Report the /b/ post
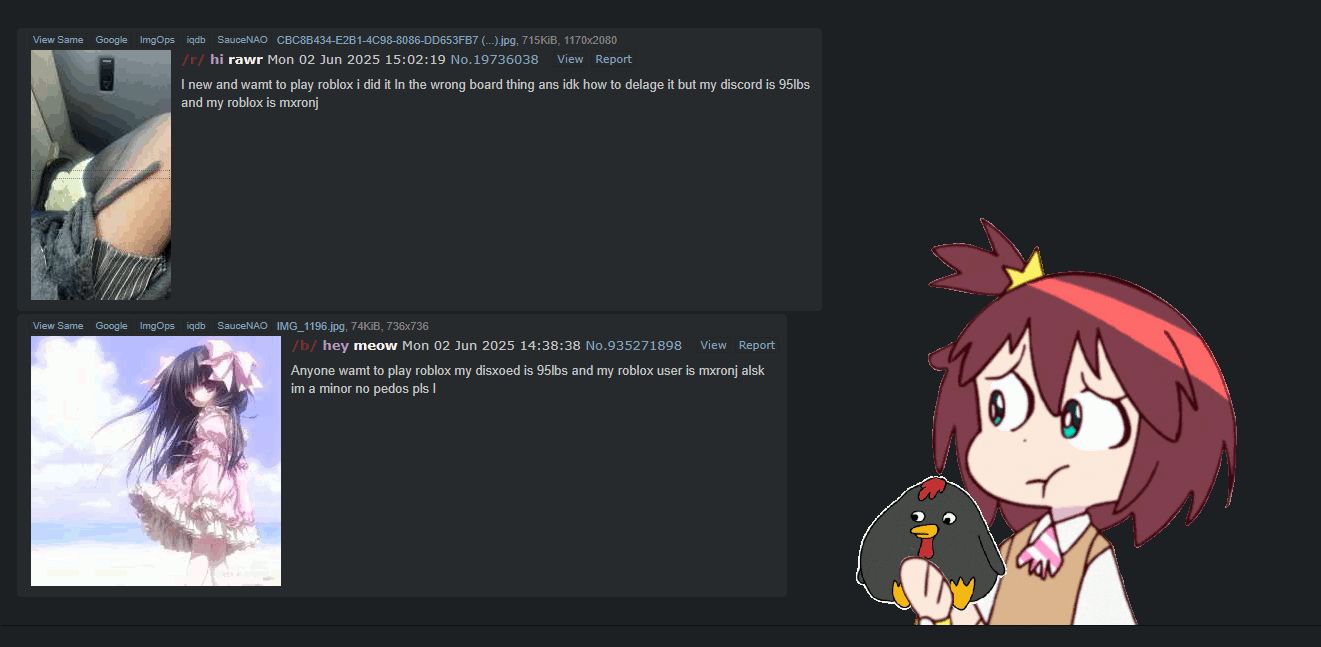This screenshot has width=1321, height=647. pyautogui.click(x=757, y=345)
